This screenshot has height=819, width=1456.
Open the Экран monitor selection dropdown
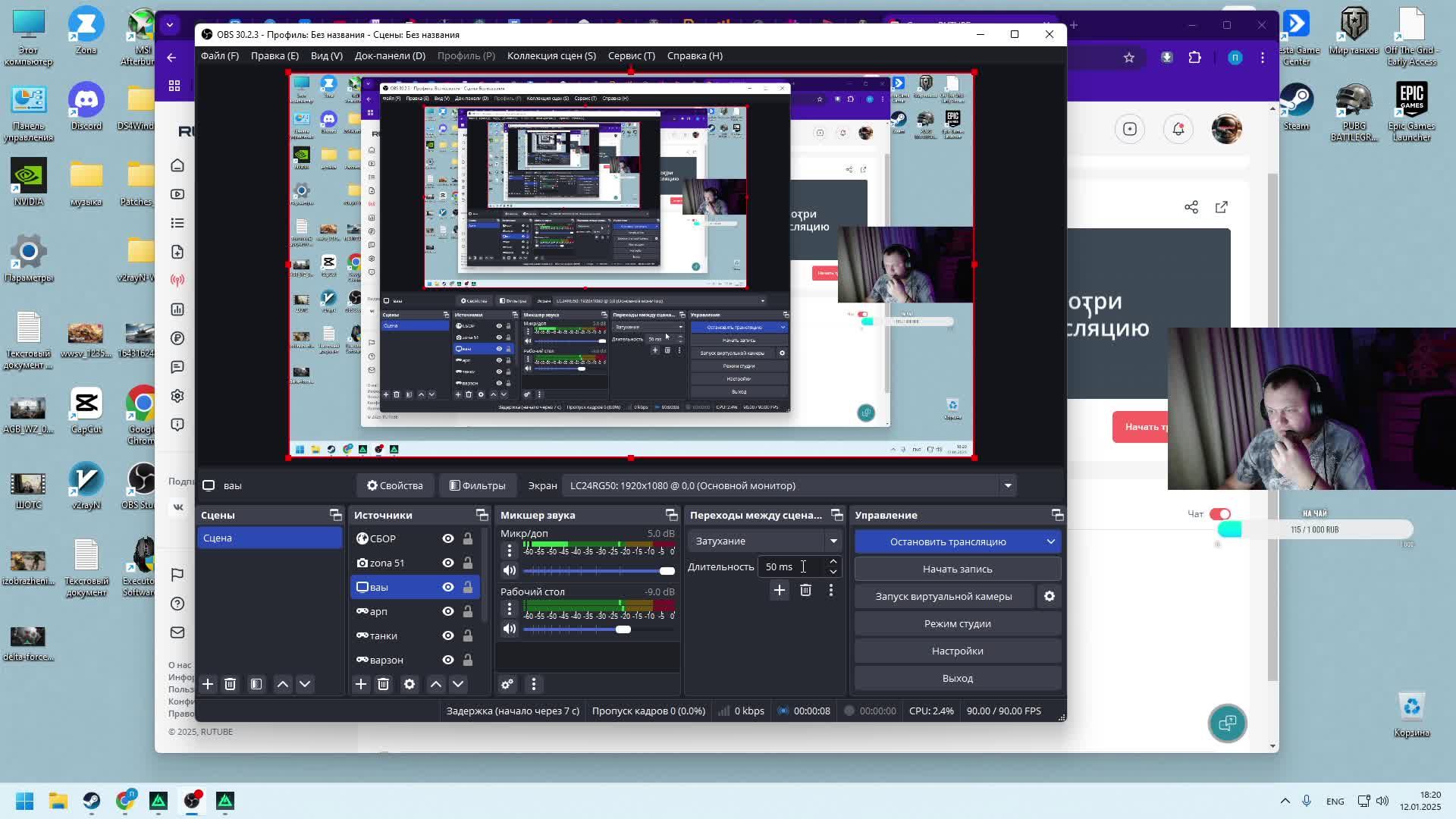1007,485
